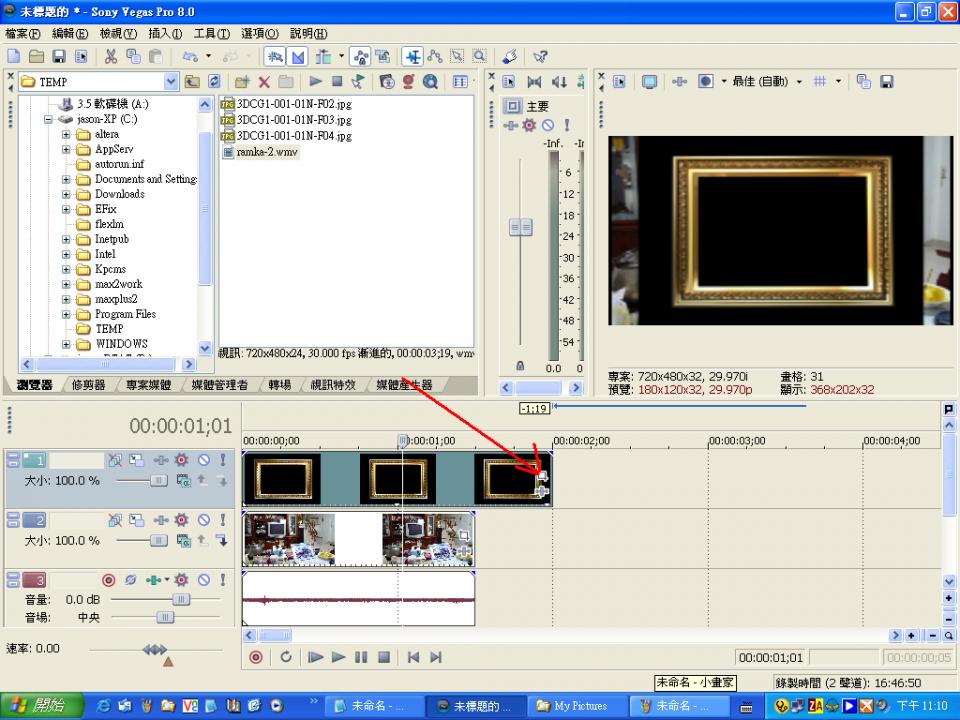Click the Save project icon in main toolbar
960x720 pixels.
[59, 57]
